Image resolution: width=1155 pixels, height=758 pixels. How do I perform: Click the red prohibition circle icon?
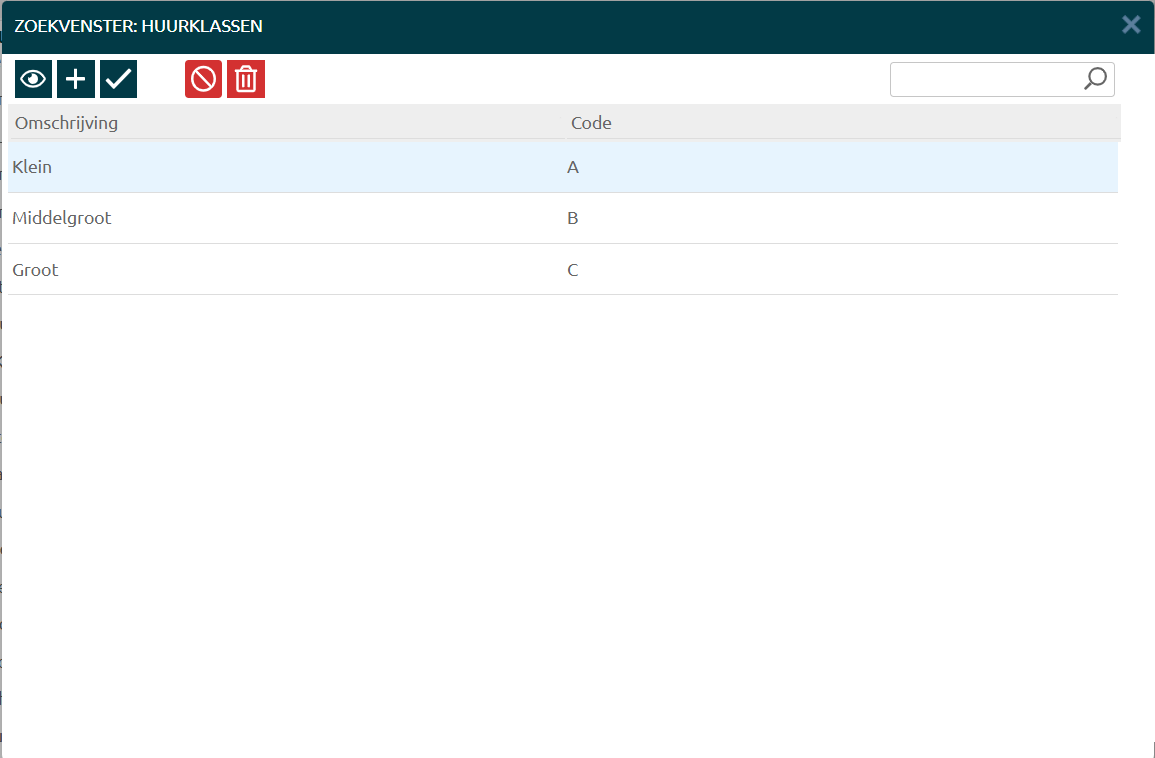tap(203, 80)
